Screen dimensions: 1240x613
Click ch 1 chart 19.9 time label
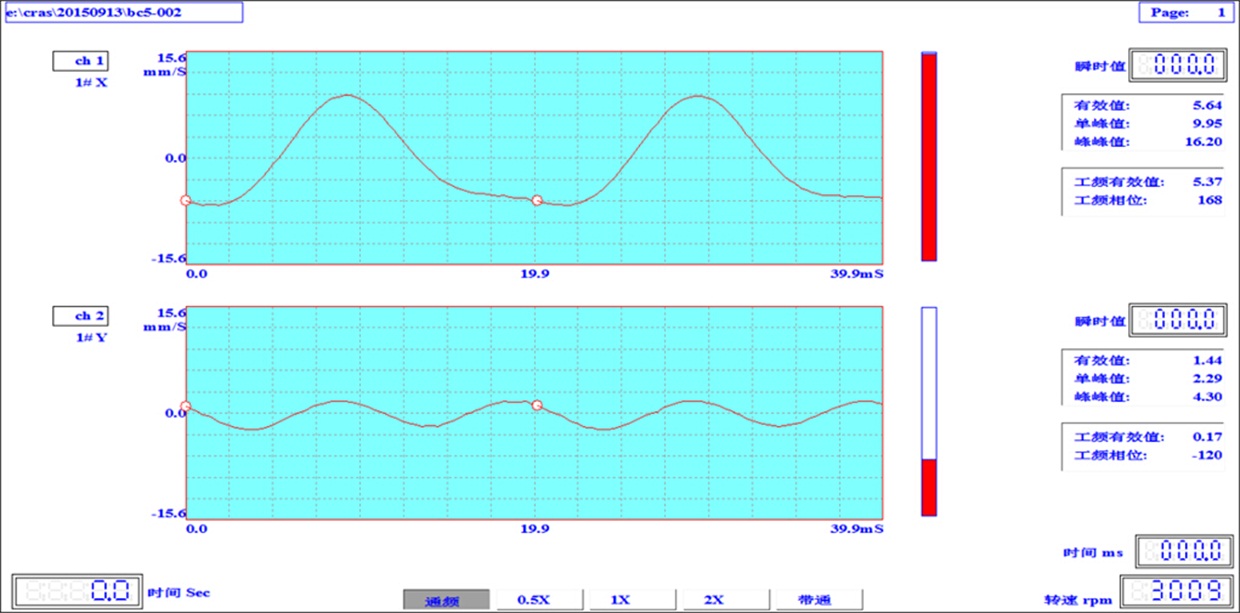coord(534,272)
